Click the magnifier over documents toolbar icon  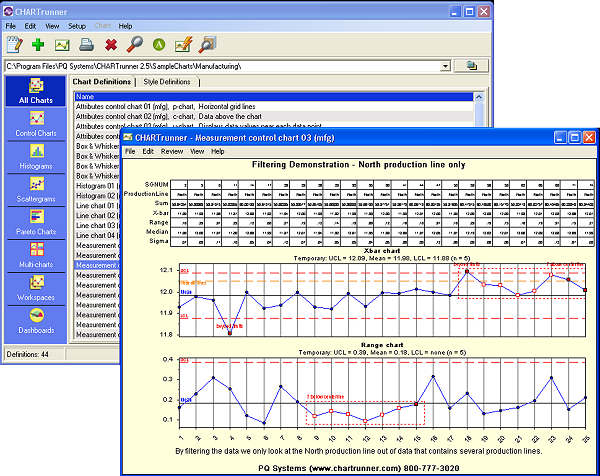coord(207,44)
